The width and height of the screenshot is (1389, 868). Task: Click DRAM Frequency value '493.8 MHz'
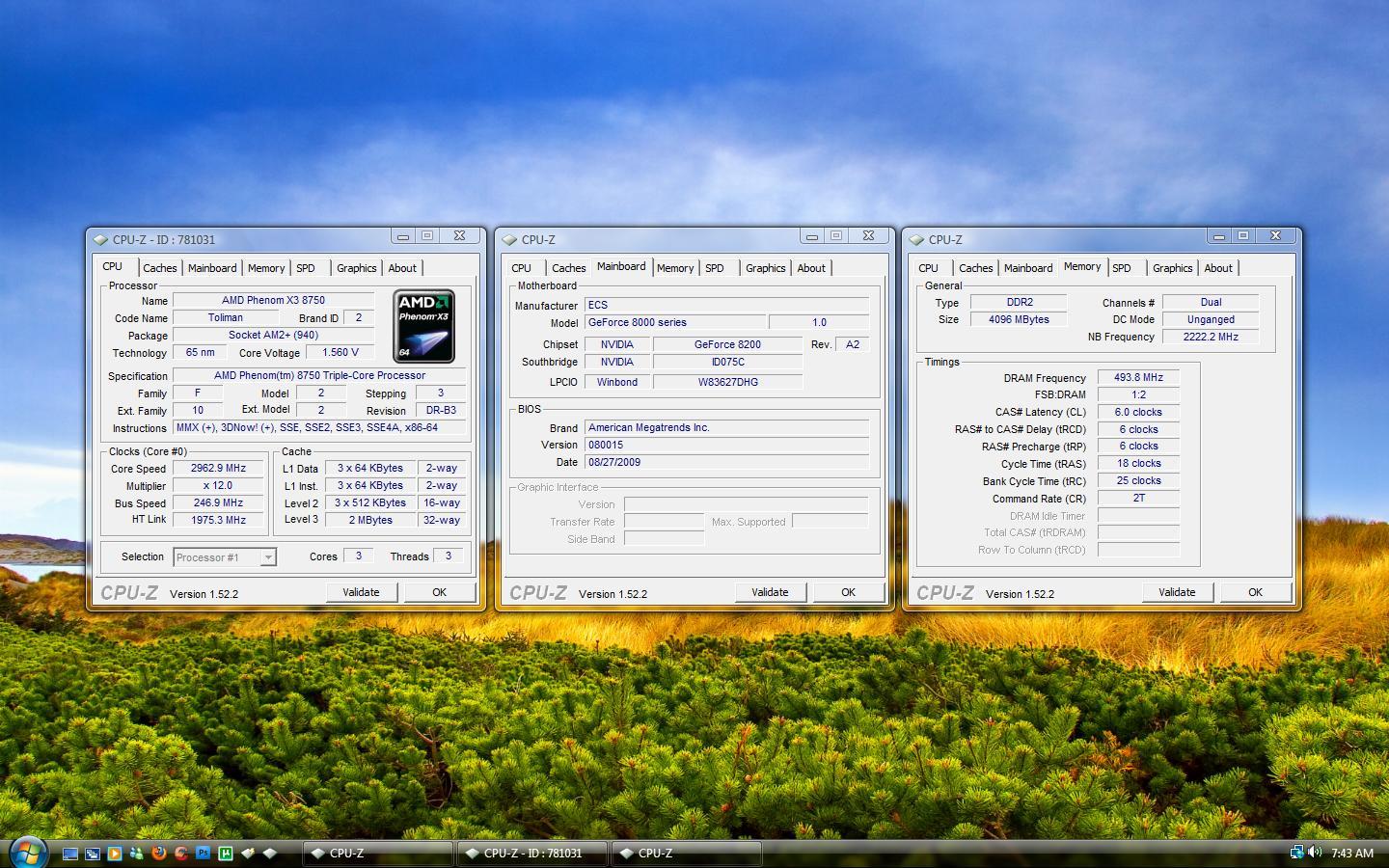pyautogui.click(x=1139, y=378)
